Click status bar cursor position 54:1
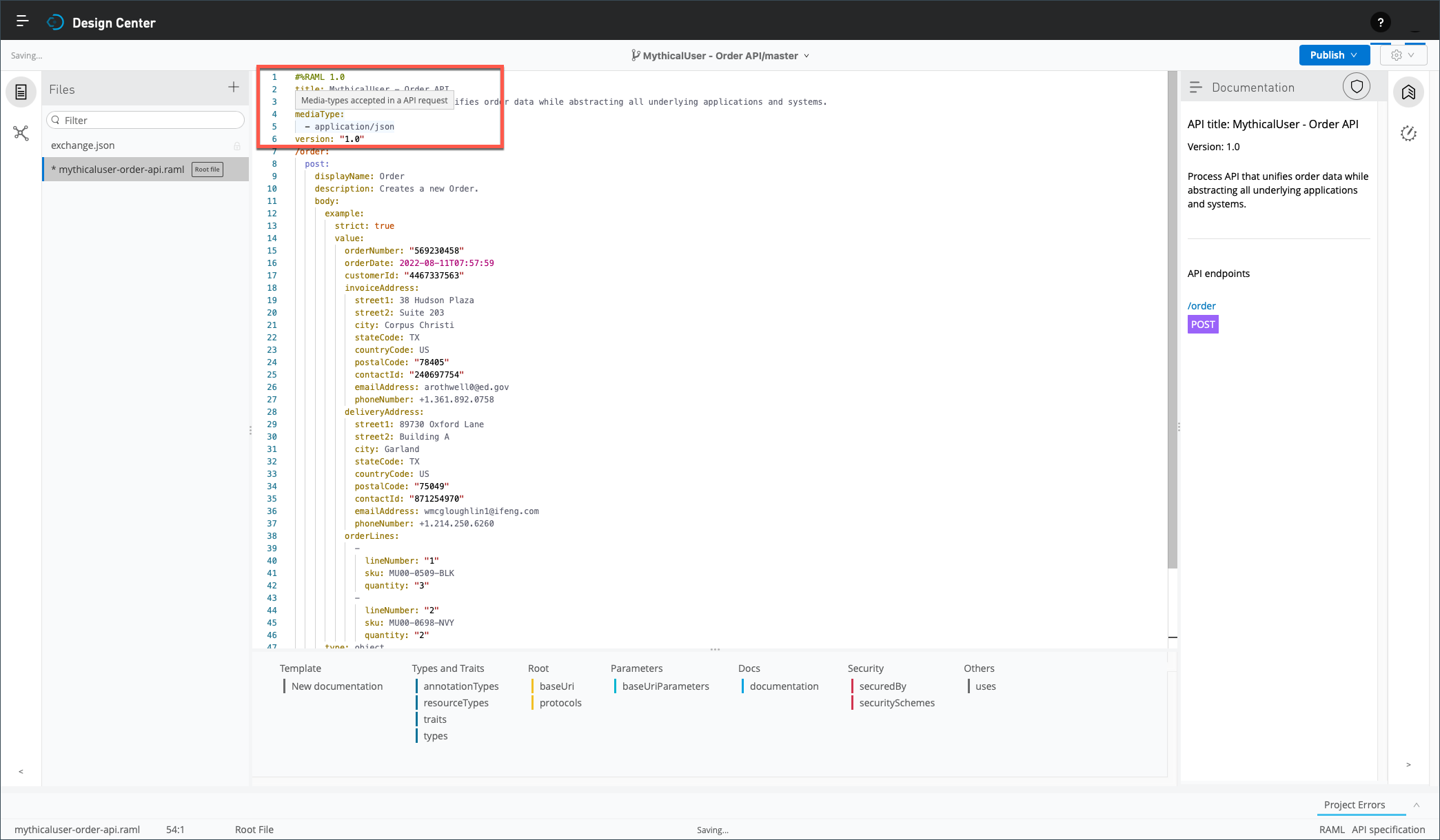The height and width of the screenshot is (840, 1440). 175,830
